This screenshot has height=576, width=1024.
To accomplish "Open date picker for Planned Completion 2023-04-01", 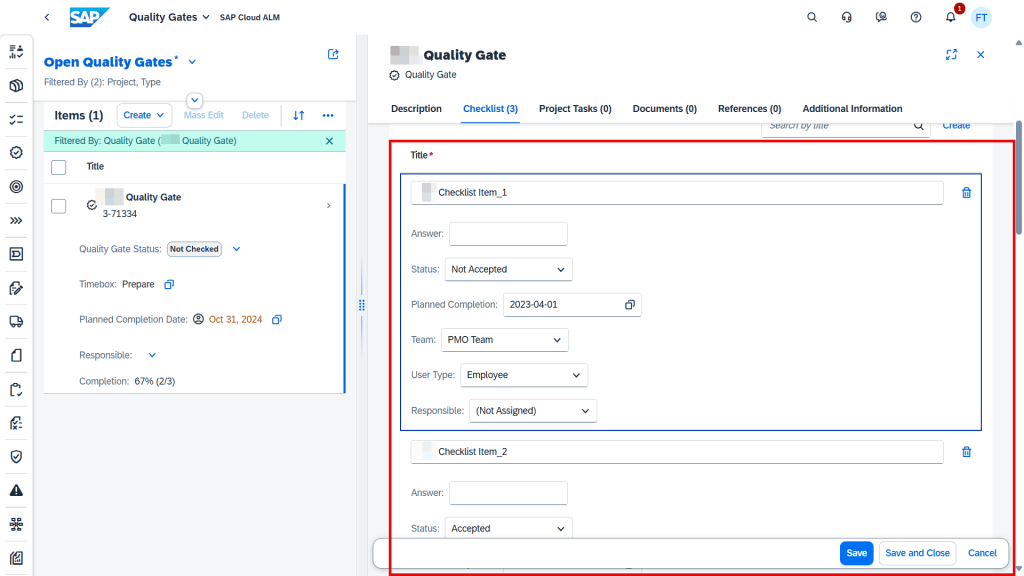I will click(630, 305).
